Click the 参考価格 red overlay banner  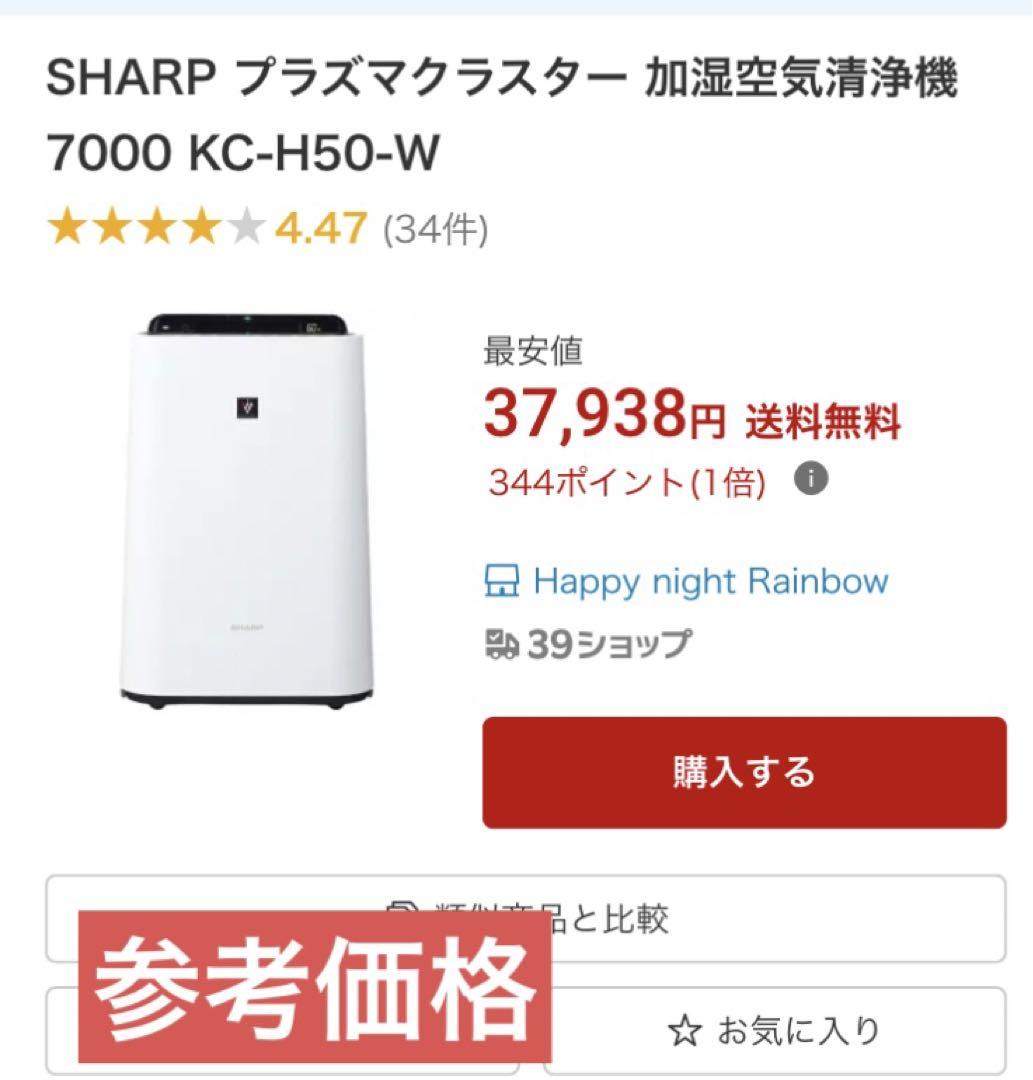pyautogui.click(x=315, y=987)
